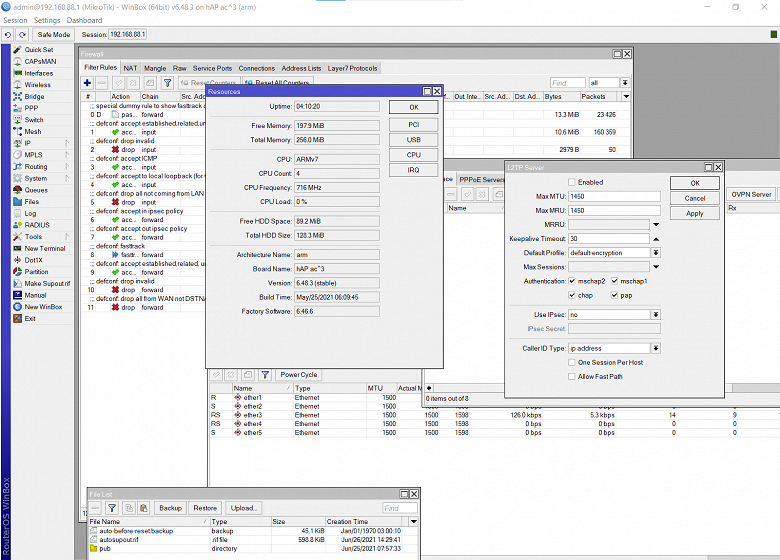Add a new firewall filter rule

(x=88, y=83)
